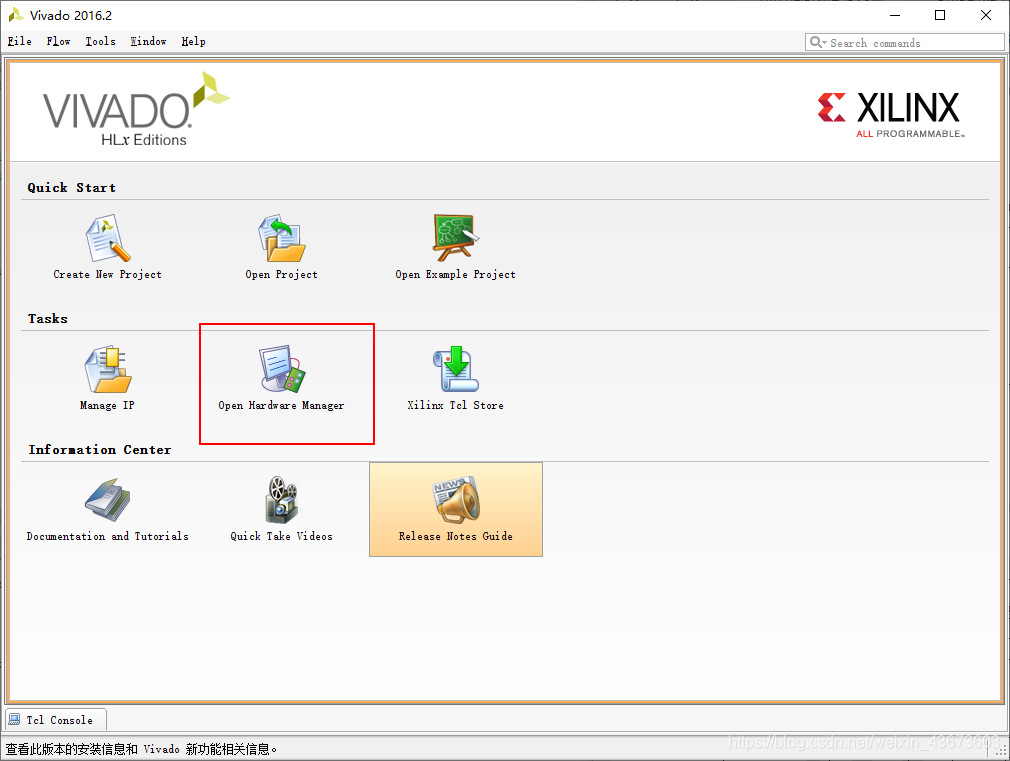1010x761 pixels.
Task: Click the Create New Project label
Action: [x=108, y=275]
